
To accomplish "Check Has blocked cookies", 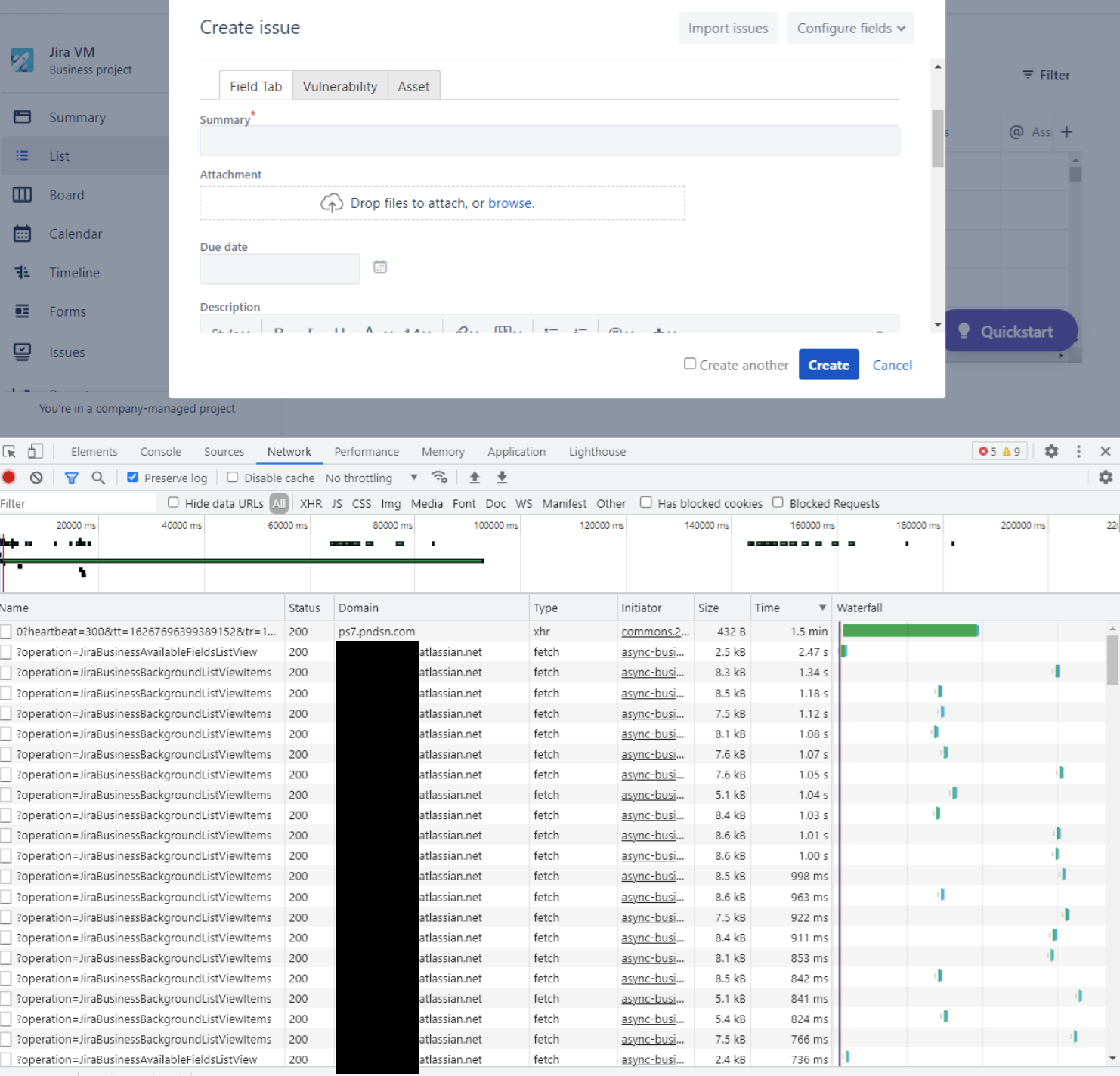I will (646, 502).
